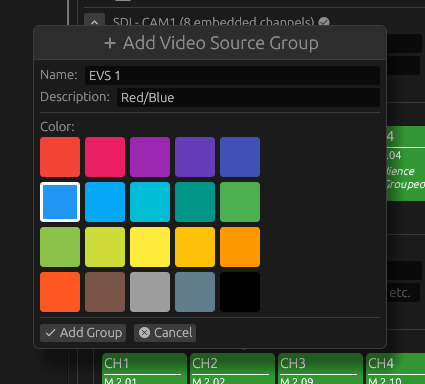The width and height of the screenshot is (425, 384).
Task: Select the grey color swatch
Action: tap(150, 292)
